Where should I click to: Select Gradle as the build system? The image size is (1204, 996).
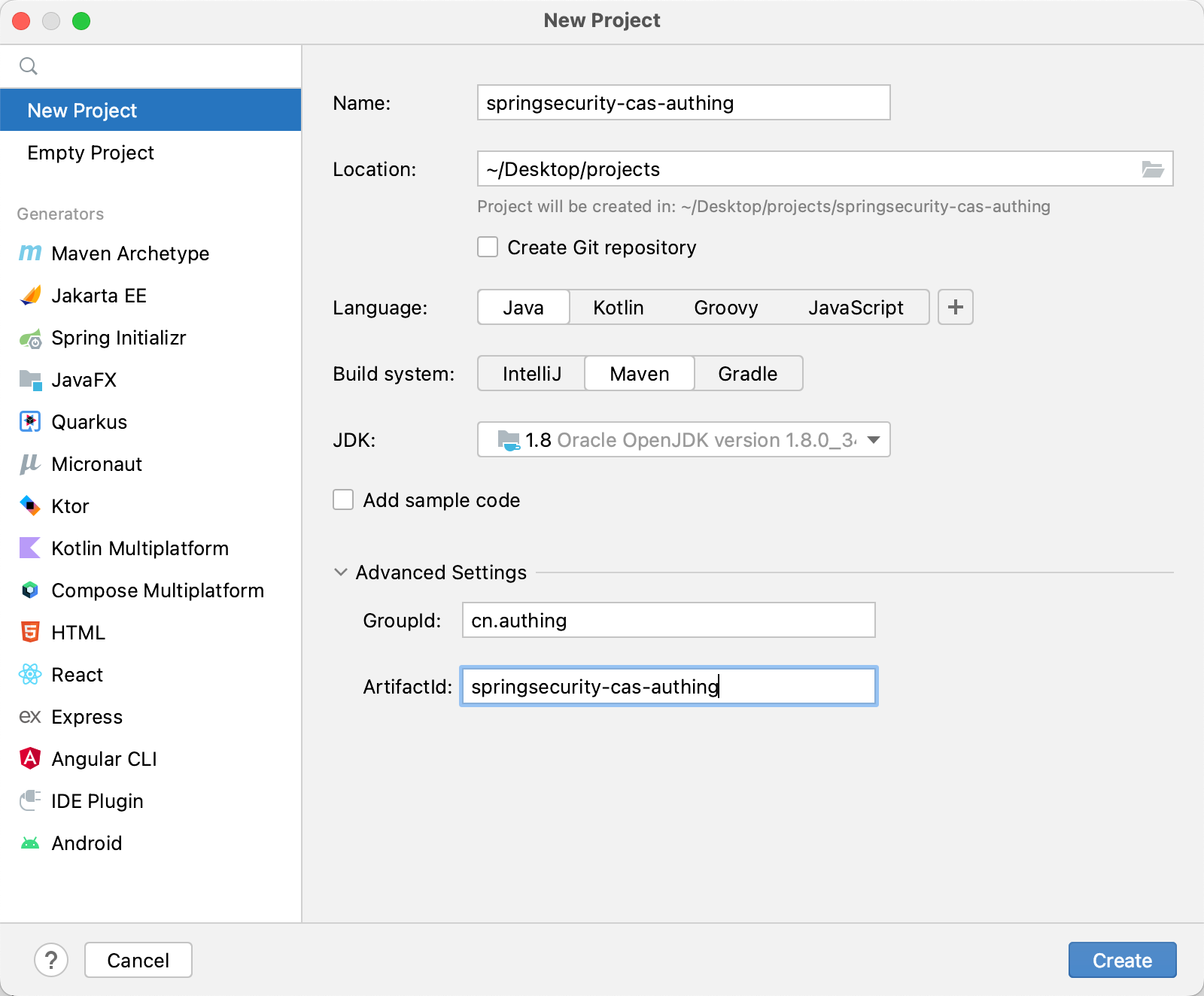tap(747, 373)
